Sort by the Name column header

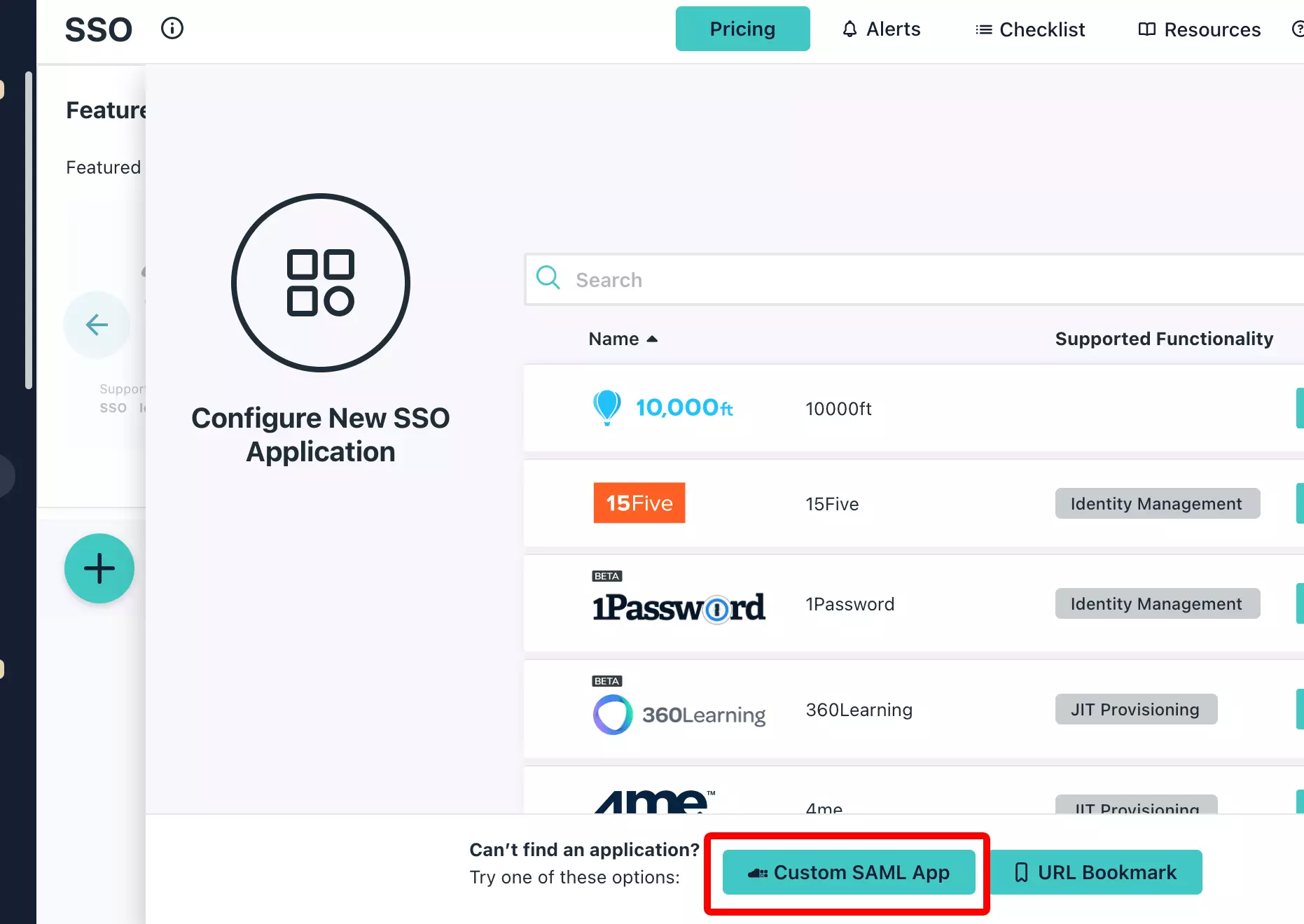point(623,339)
